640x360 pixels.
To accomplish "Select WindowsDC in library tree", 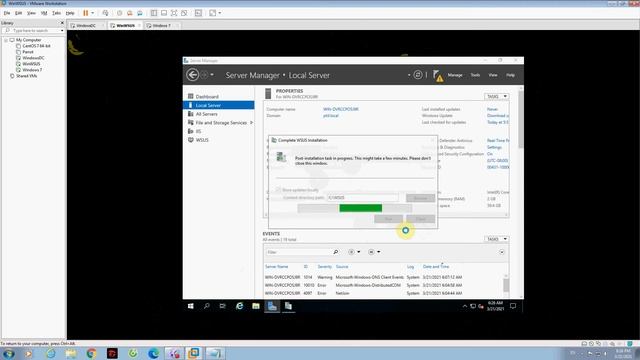I will click(33, 58).
